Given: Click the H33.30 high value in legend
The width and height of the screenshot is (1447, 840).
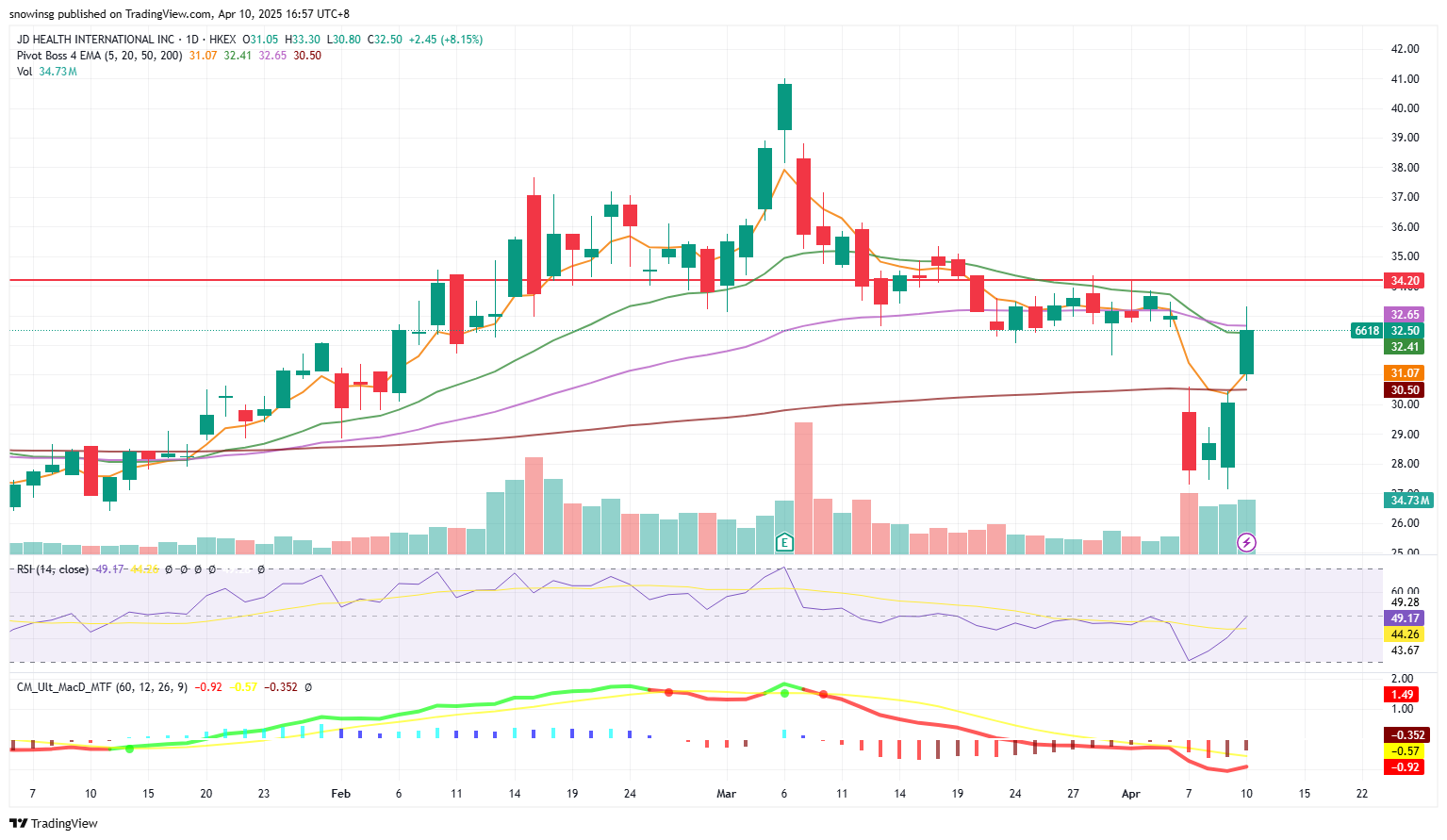Looking at the screenshot, I should click(x=303, y=40).
